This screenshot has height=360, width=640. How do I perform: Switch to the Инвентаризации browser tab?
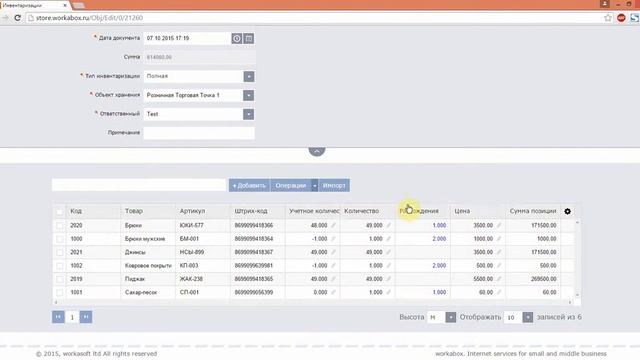(34, 5)
